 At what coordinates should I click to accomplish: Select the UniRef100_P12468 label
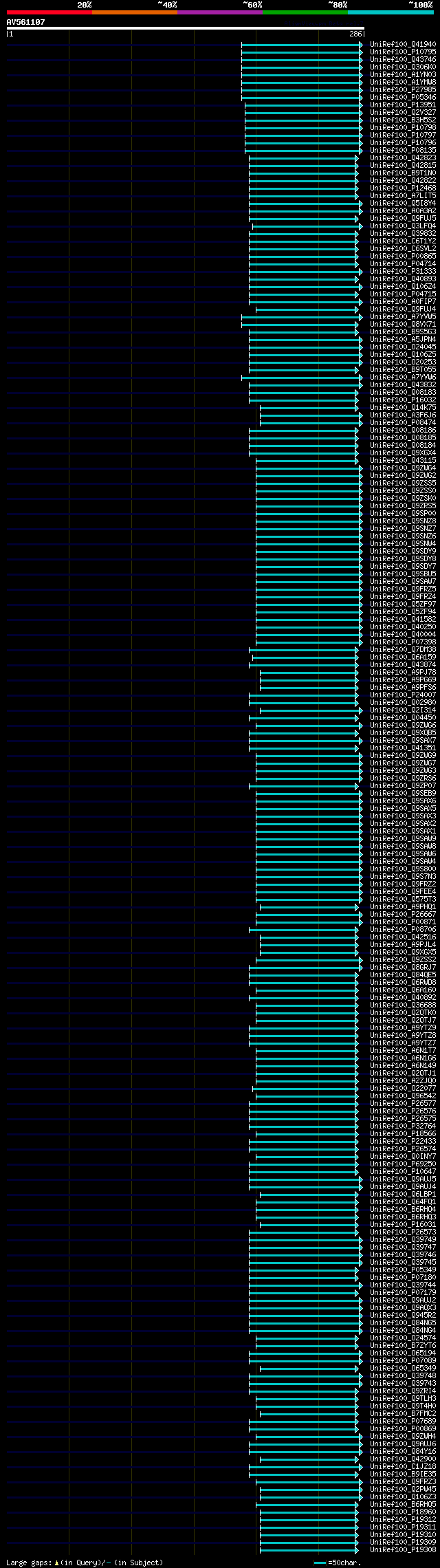tap(403, 188)
